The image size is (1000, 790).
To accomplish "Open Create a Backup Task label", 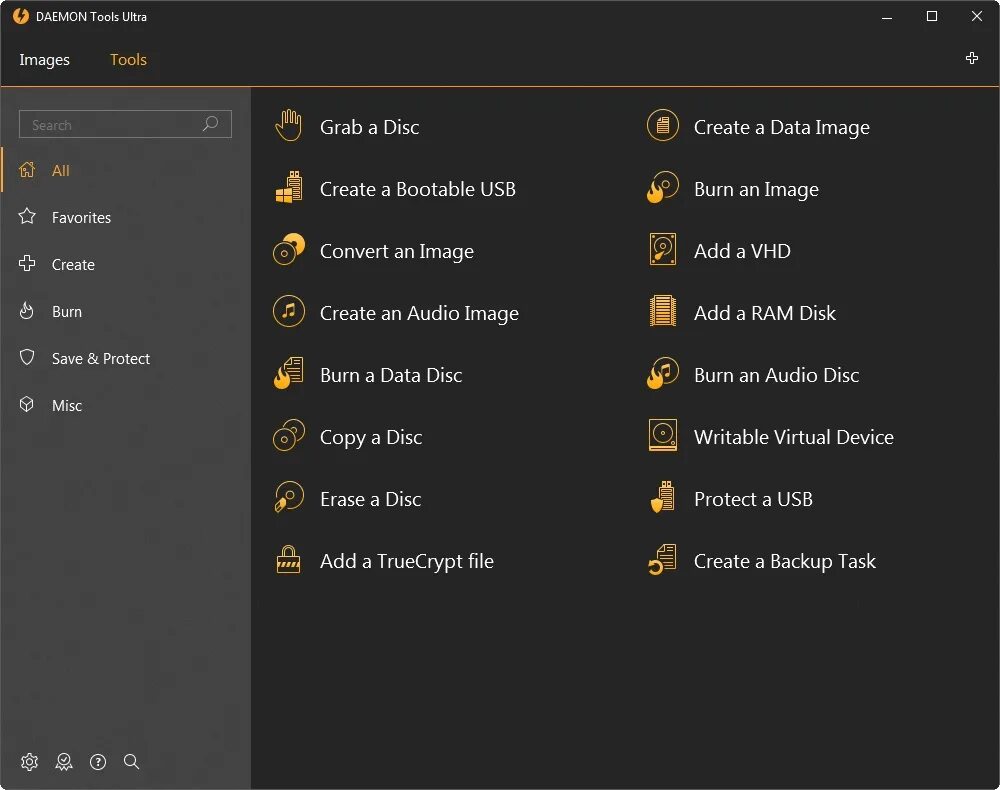I will click(784, 561).
